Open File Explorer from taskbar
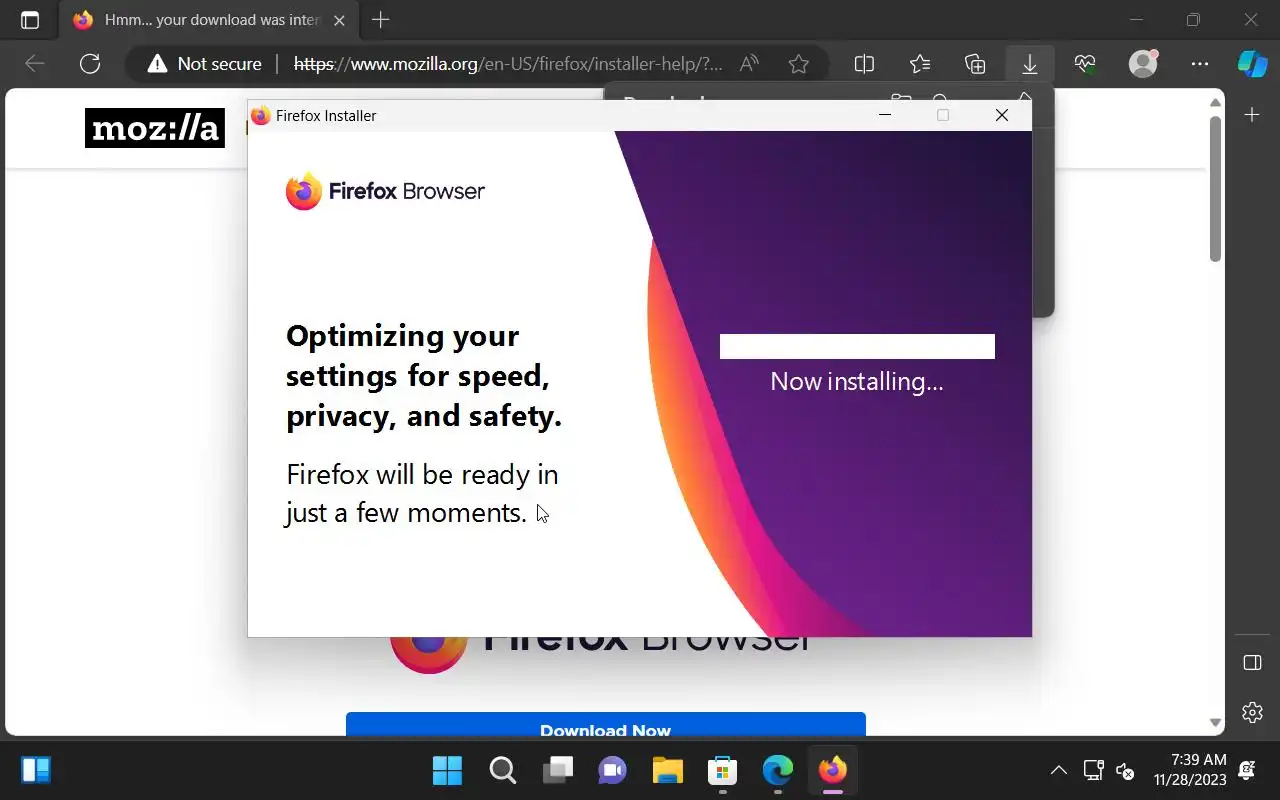The image size is (1280, 800). pos(667,770)
